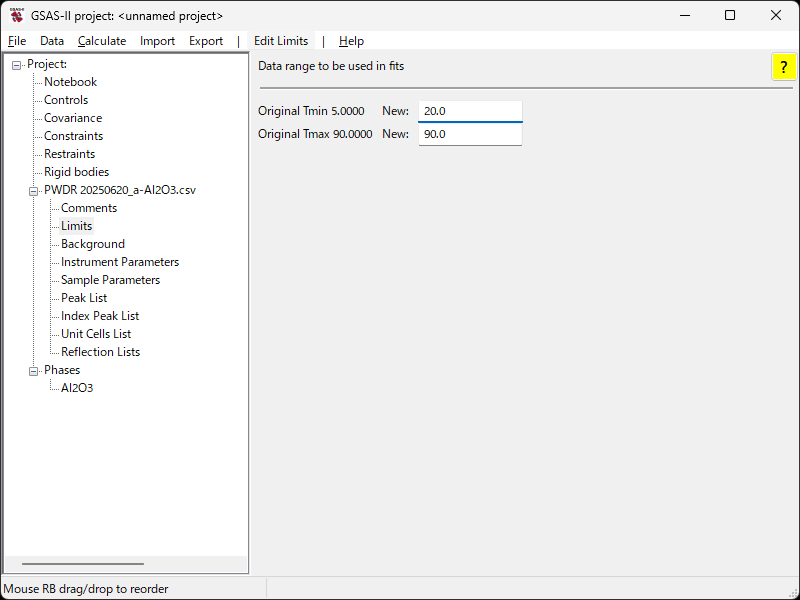The height and width of the screenshot is (600, 800).
Task: Click the GSAS-II application icon in title bar
Action: point(16,16)
